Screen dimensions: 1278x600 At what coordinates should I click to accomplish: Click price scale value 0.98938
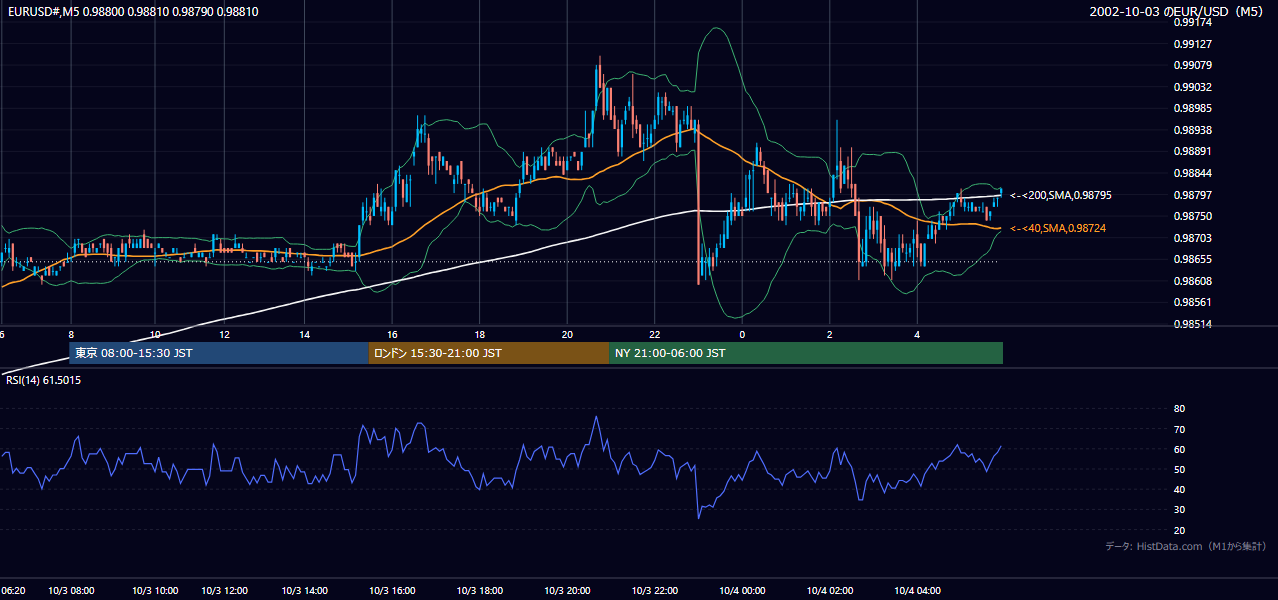1193,130
